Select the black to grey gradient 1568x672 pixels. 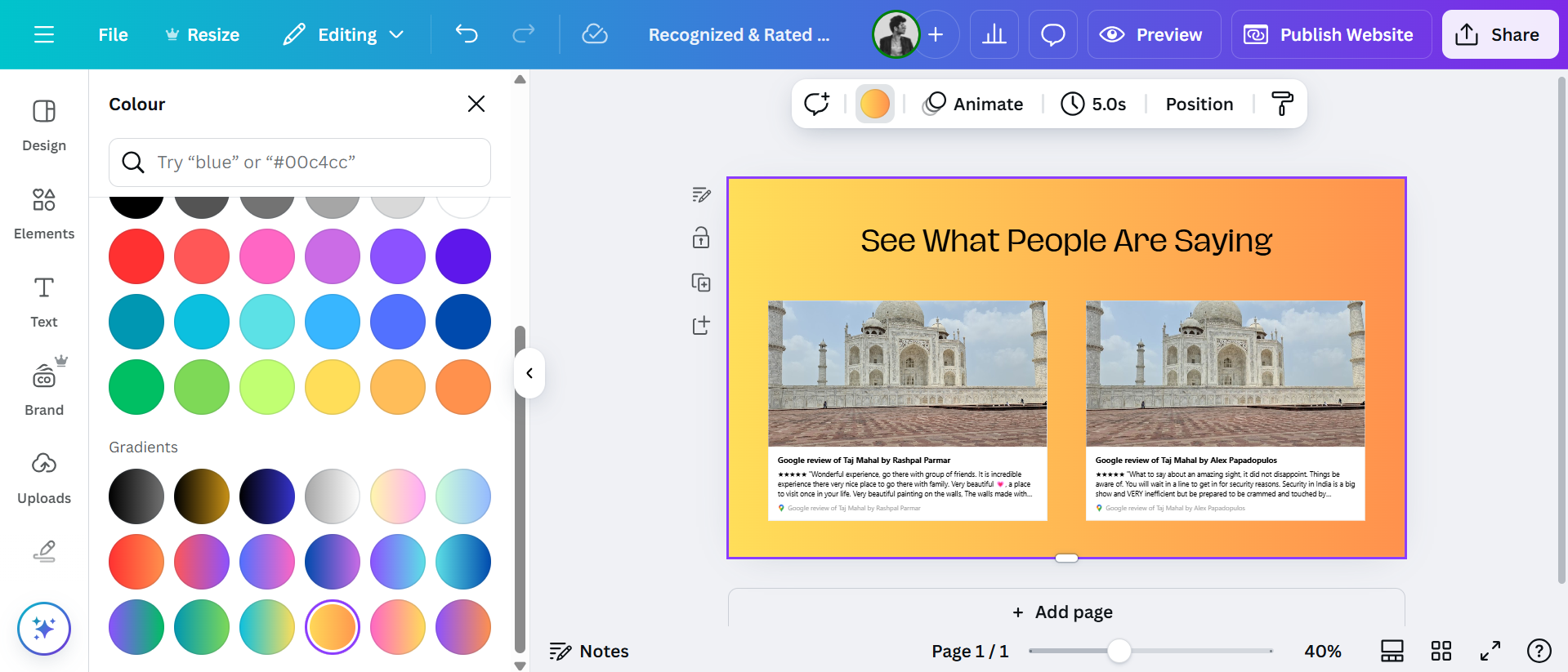[x=136, y=496]
